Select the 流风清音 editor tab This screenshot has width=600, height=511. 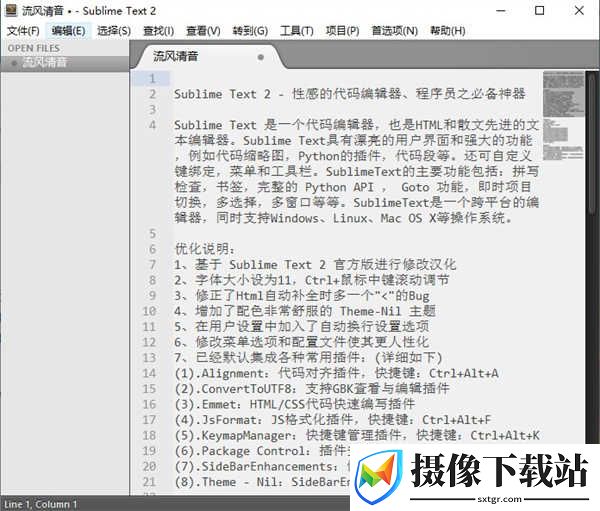point(209,57)
